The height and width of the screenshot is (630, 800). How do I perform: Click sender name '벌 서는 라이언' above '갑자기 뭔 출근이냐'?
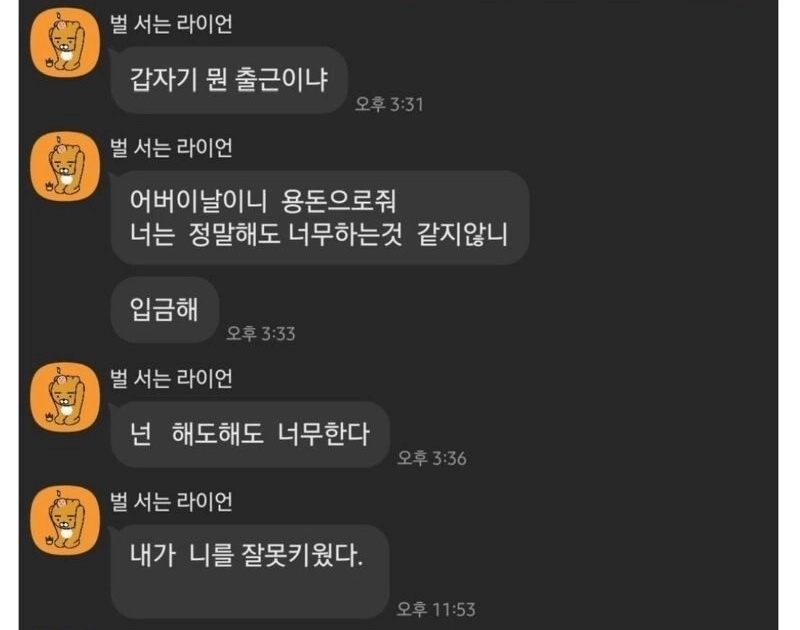(171, 24)
